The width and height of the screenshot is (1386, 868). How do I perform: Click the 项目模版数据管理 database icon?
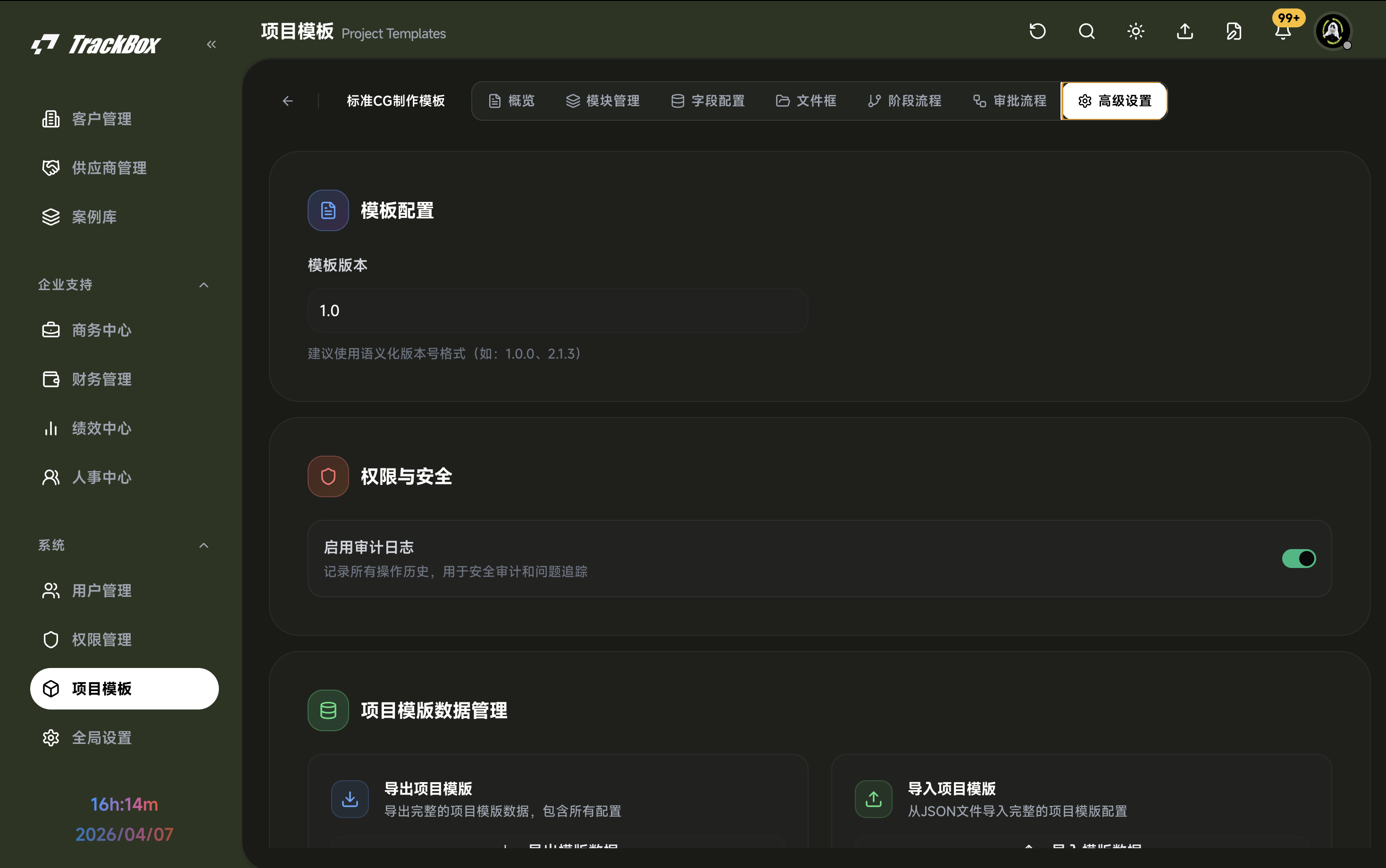coord(328,710)
